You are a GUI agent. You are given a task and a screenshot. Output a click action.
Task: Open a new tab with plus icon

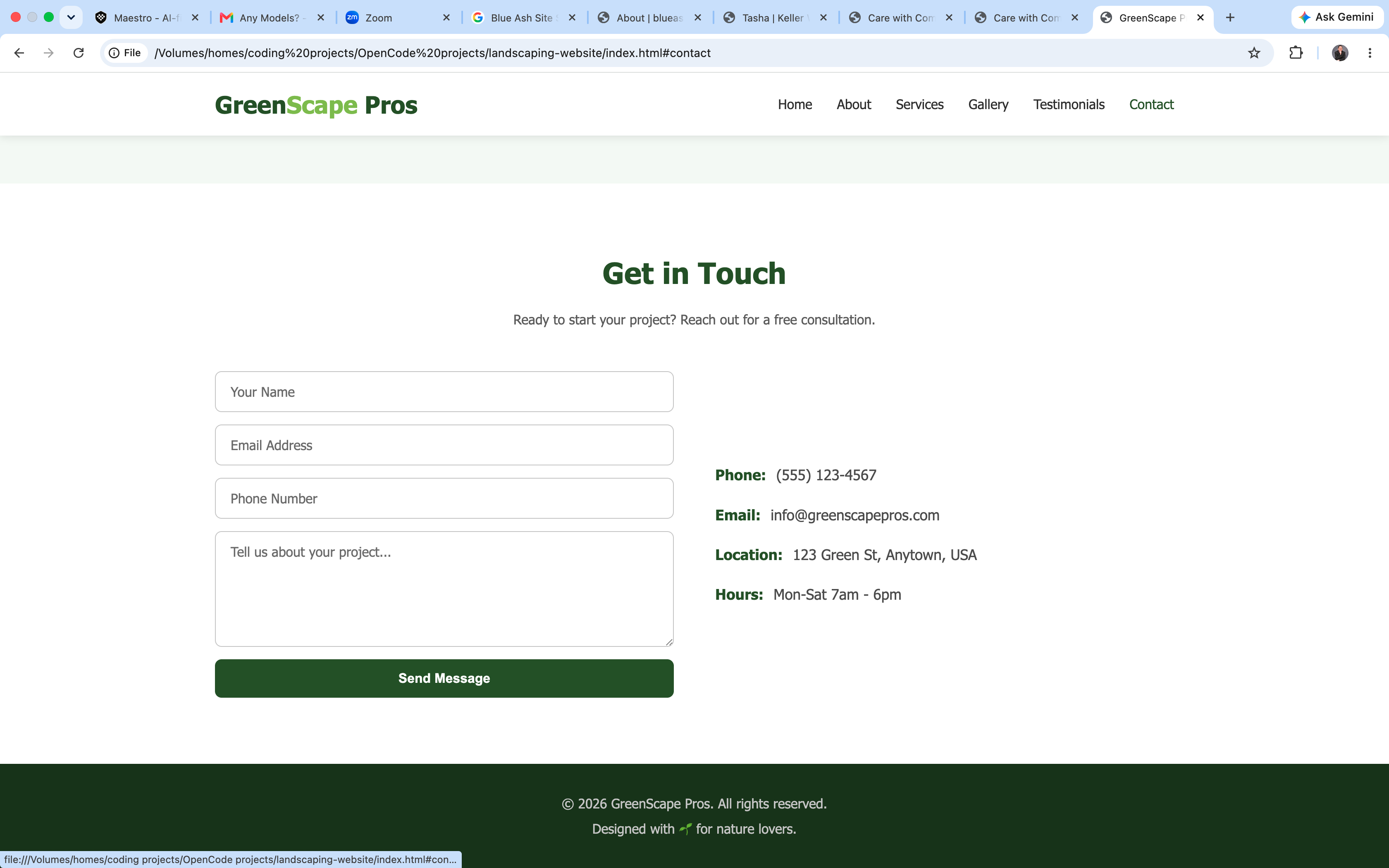point(1230,18)
